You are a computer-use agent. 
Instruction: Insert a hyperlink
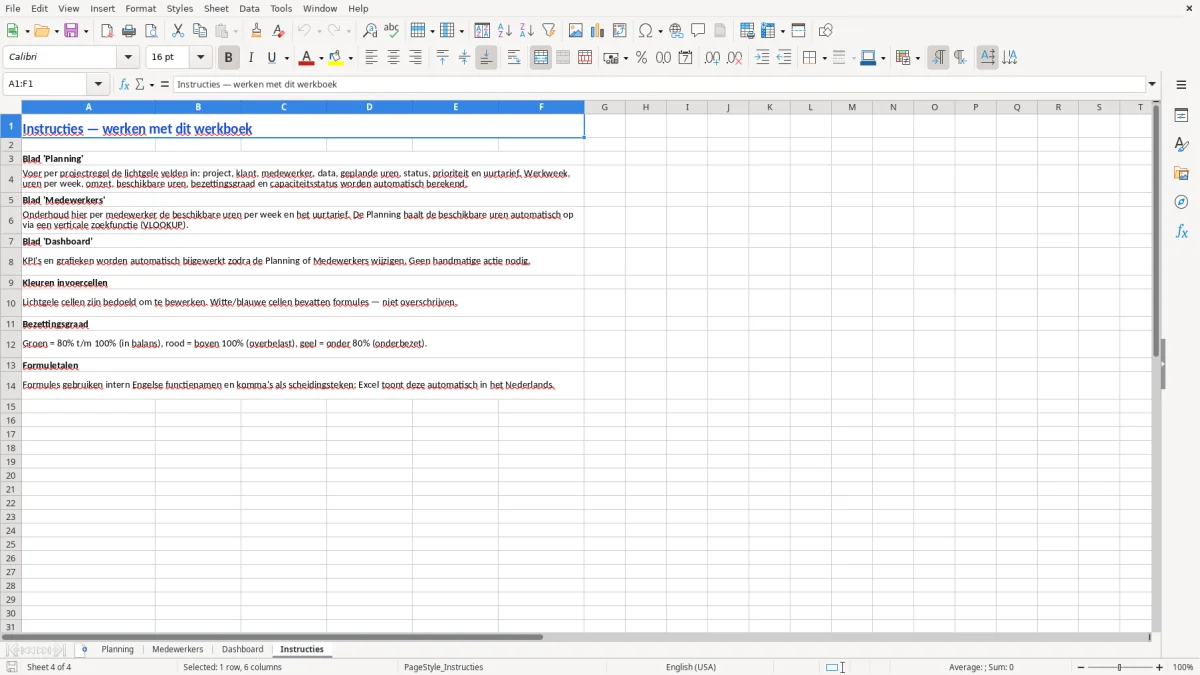click(x=677, y=31)
